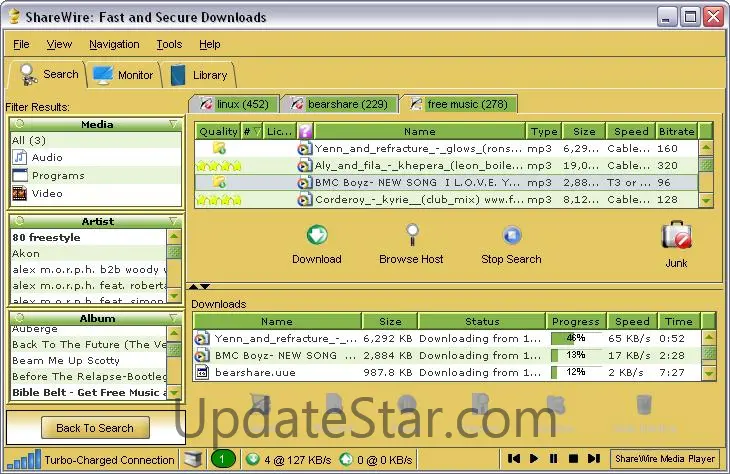The height and width of the screenshot is (474, 730).
Task: Collapse the Album filter panel triangle
Action: click(174, 318)
